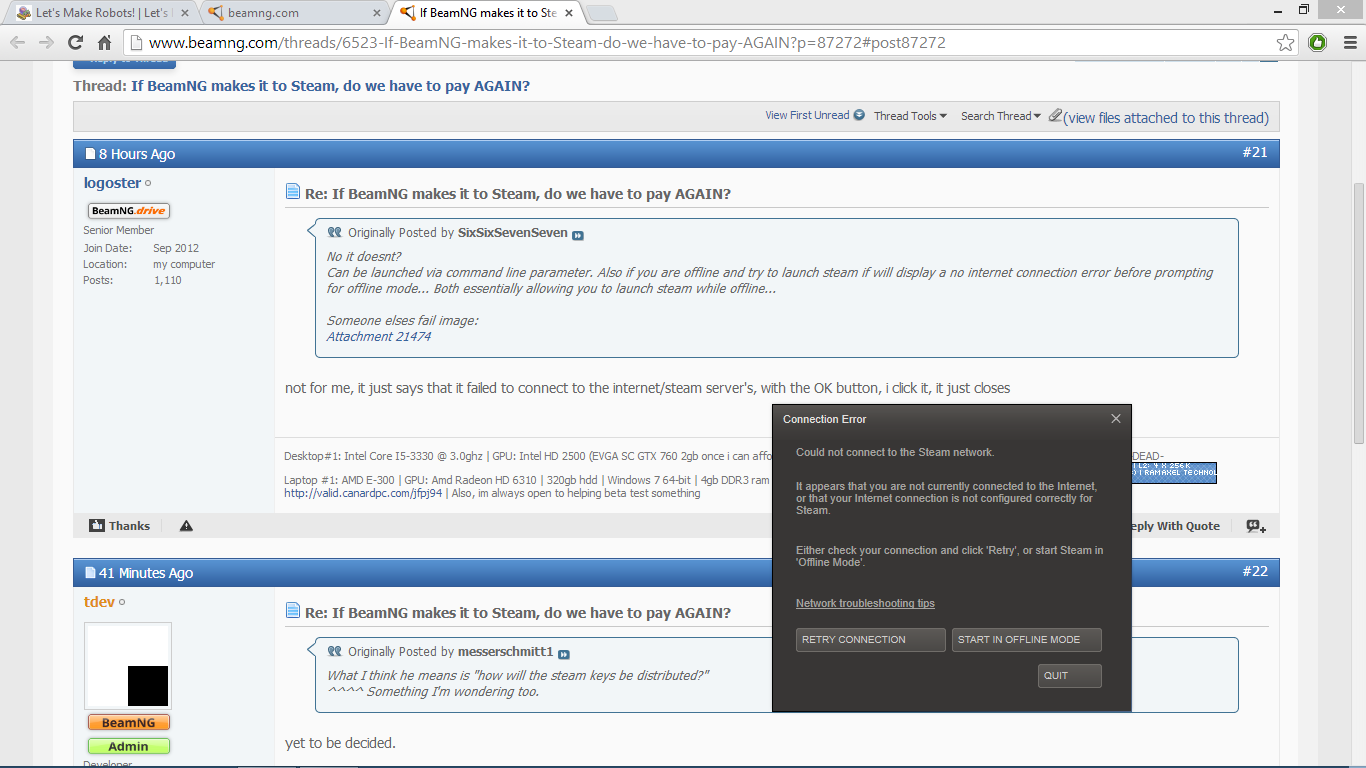This screenshot has height=768, width=1366.
Task: Click the scrollbar down arrow
Action: click(x=1358, y=760)
